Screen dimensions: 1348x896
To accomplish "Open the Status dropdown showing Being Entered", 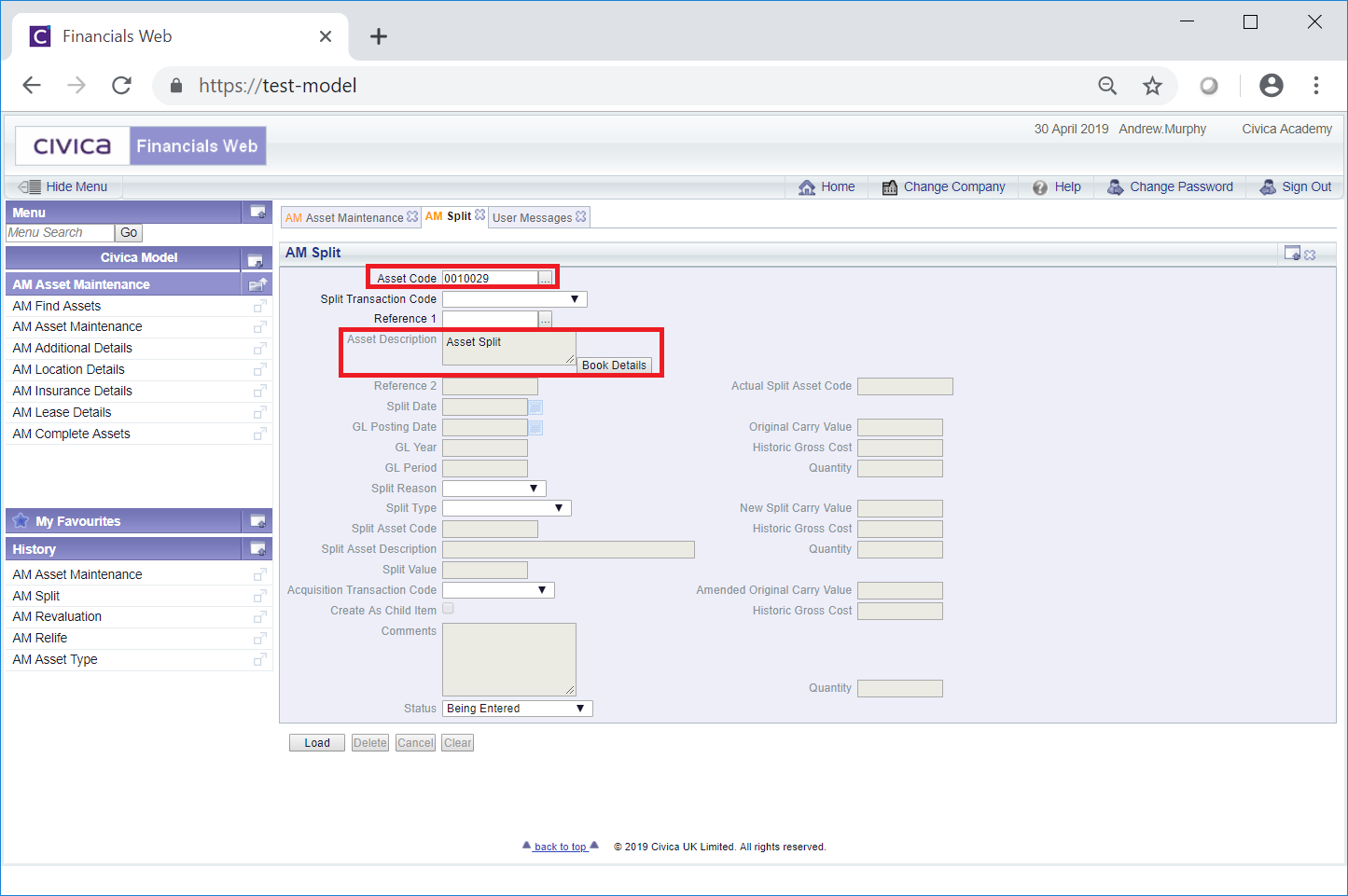I will click(518, 709).
